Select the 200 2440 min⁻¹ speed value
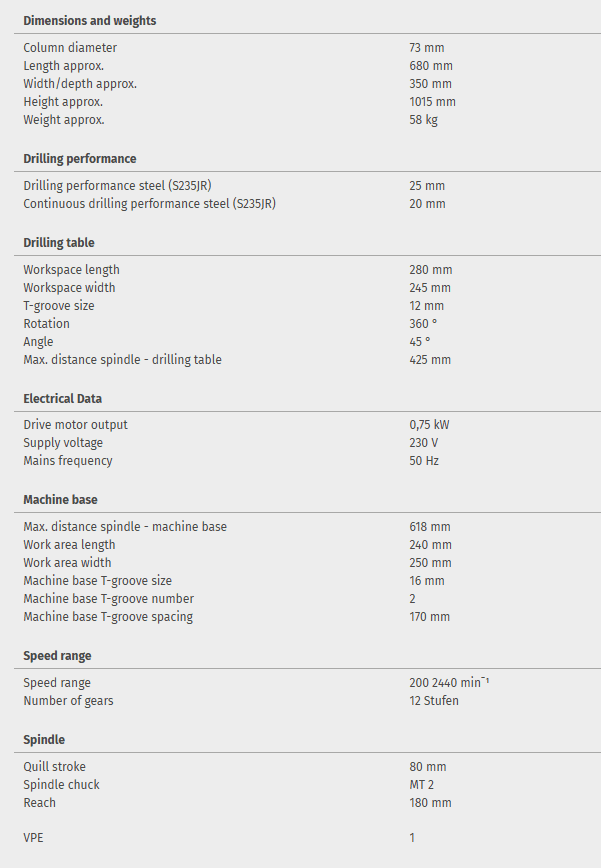Viewport: 601px width, 868px height. pos(449,682)
